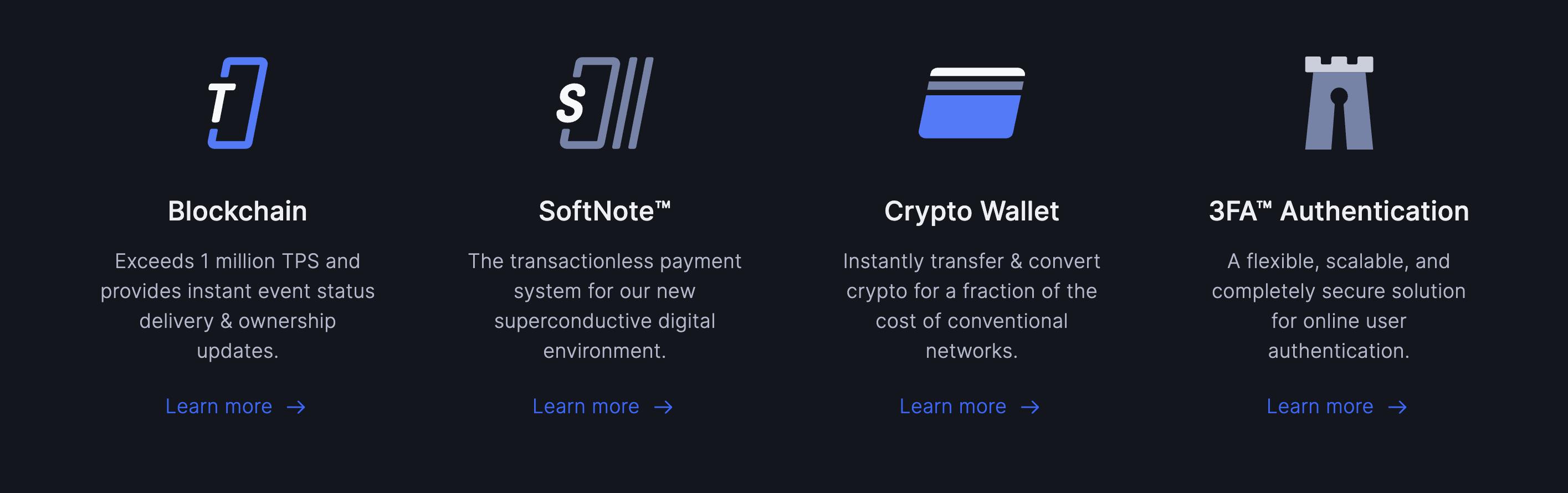Open Learn more link for Blockchain
This screenshot has height=493, width=1568.
235,406
